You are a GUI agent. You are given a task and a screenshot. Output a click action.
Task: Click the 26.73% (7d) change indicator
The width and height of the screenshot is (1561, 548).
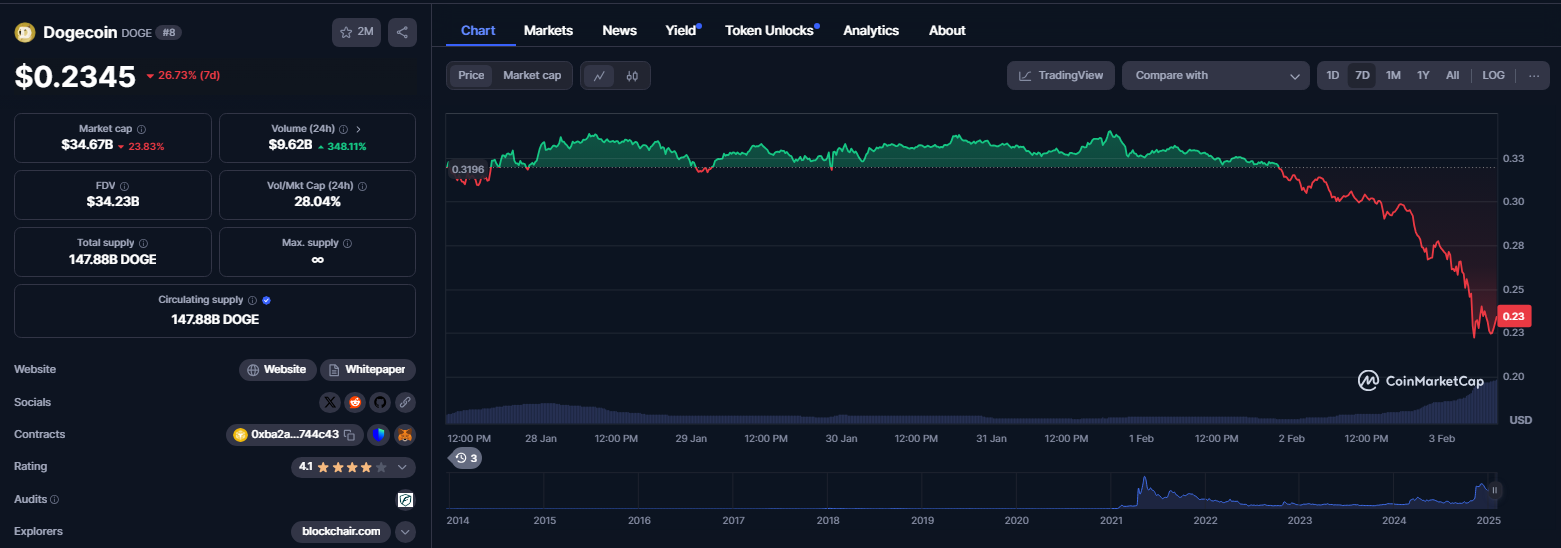(183, 76)
